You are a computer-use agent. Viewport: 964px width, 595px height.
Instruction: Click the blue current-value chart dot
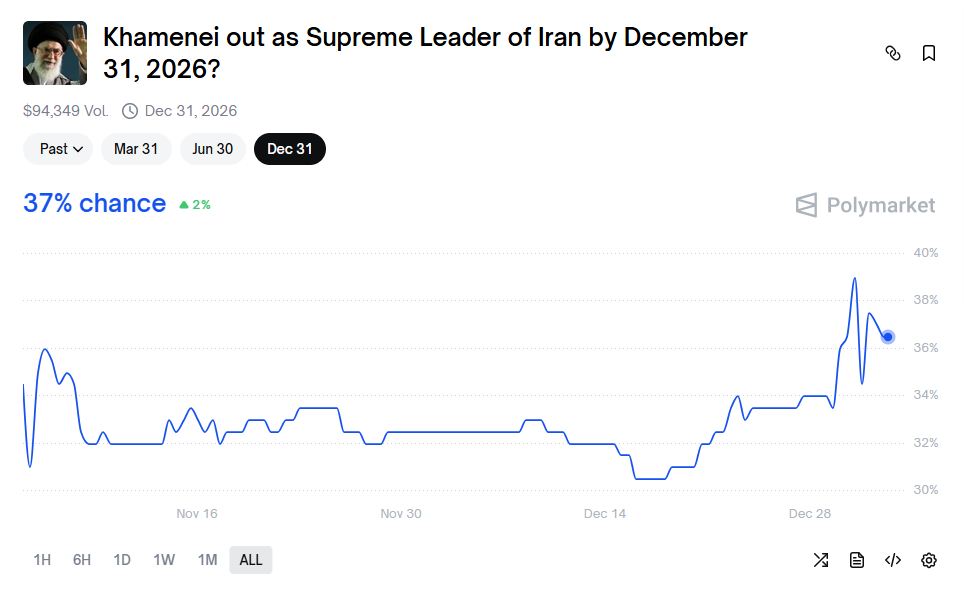click(x=888, y=337)
